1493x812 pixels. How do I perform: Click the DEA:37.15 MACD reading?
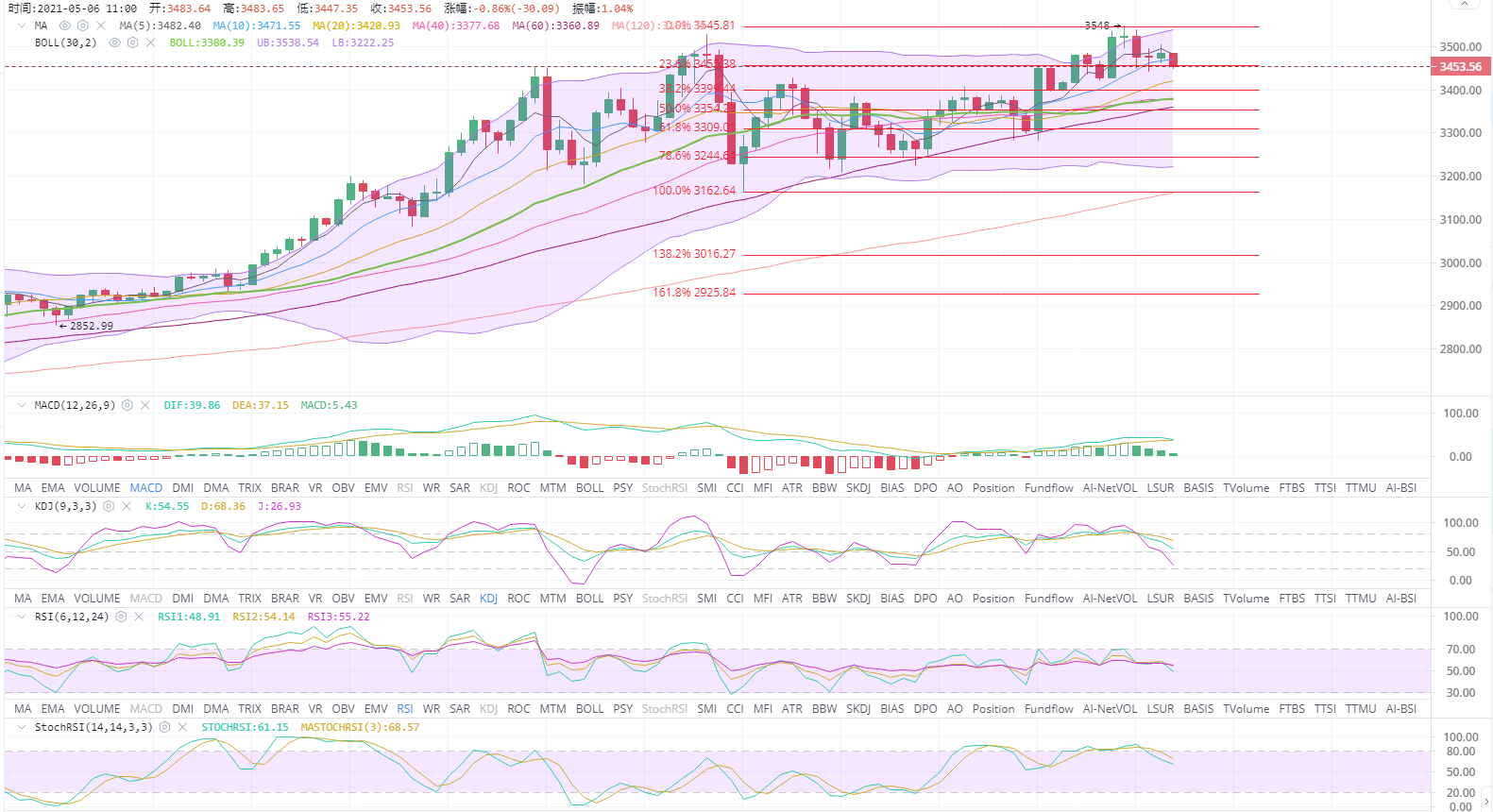261,405
